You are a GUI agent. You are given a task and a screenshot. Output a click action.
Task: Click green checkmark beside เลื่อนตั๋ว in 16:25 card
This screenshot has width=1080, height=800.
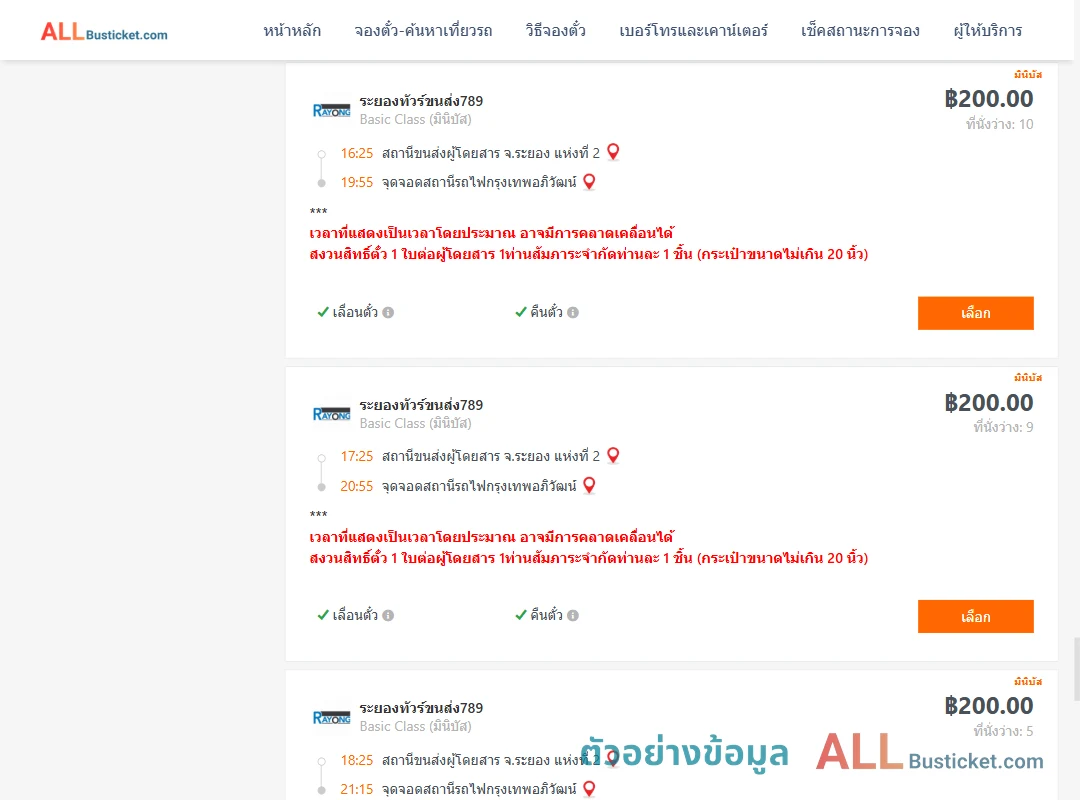click(322, 311)
